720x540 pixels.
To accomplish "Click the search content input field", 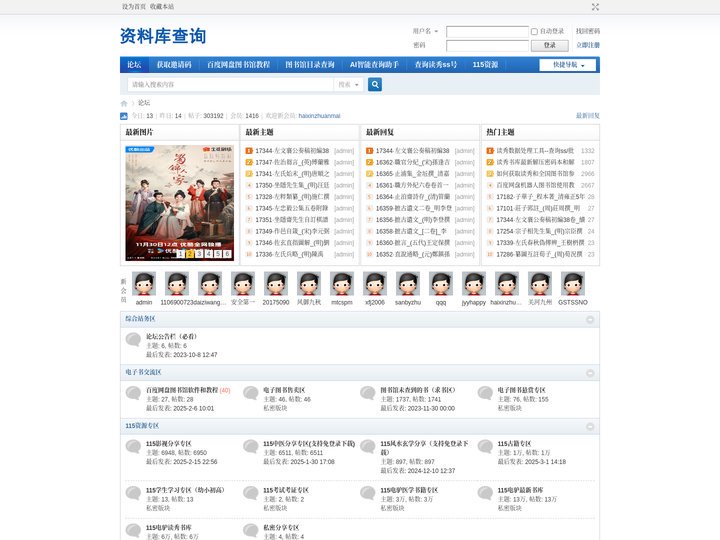I will [x=231, y=84].
